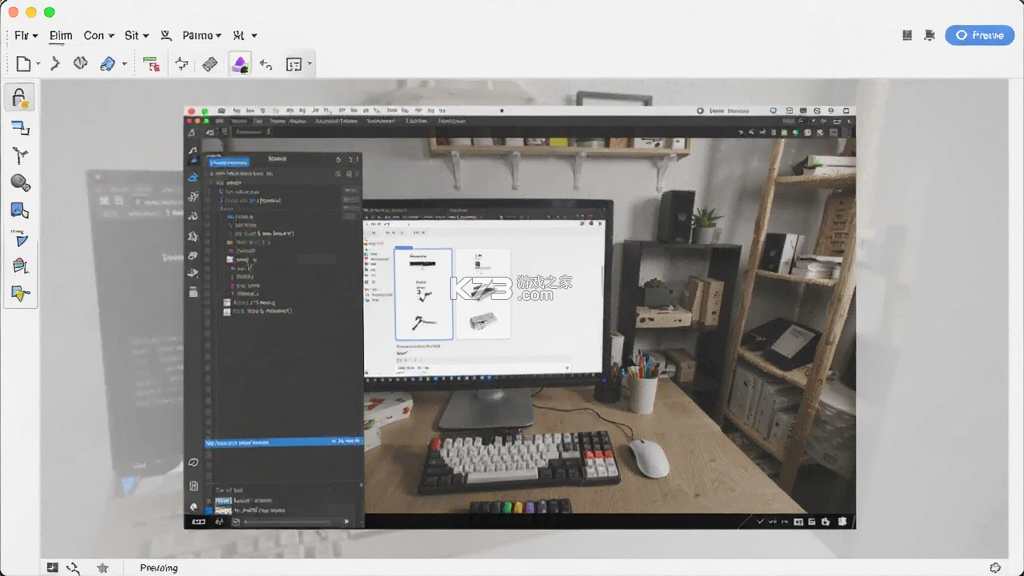
Task: Open settings via the status bar gear icon
Action: pos(995,568)
